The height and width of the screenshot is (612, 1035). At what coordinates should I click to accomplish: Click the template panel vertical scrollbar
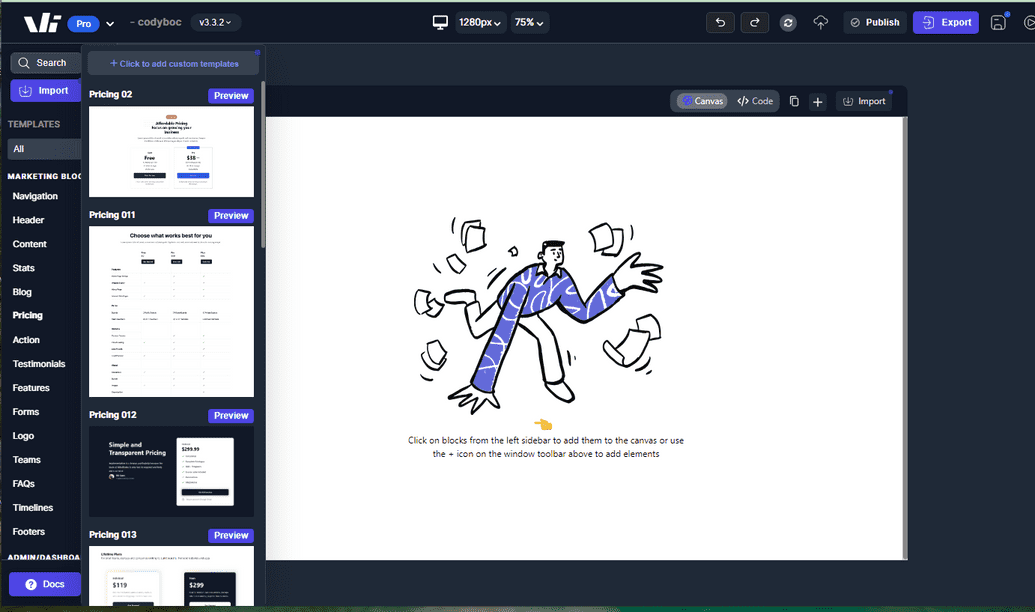263,165
